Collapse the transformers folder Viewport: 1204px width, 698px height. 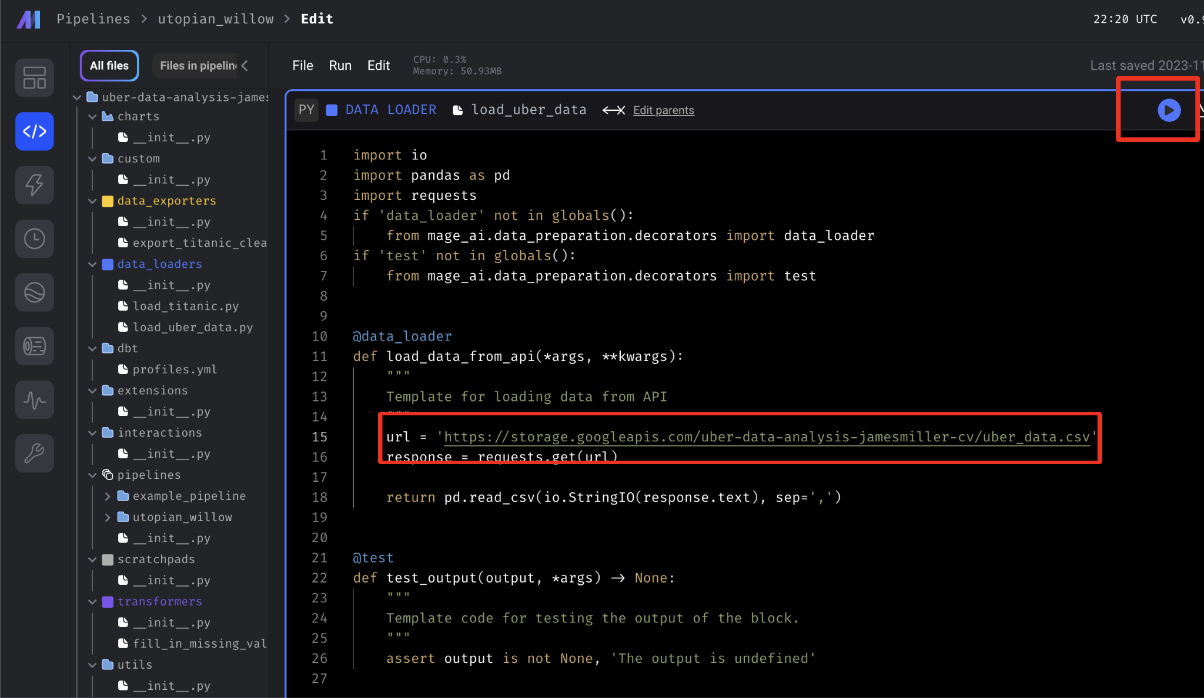click(x=93, y=602)
